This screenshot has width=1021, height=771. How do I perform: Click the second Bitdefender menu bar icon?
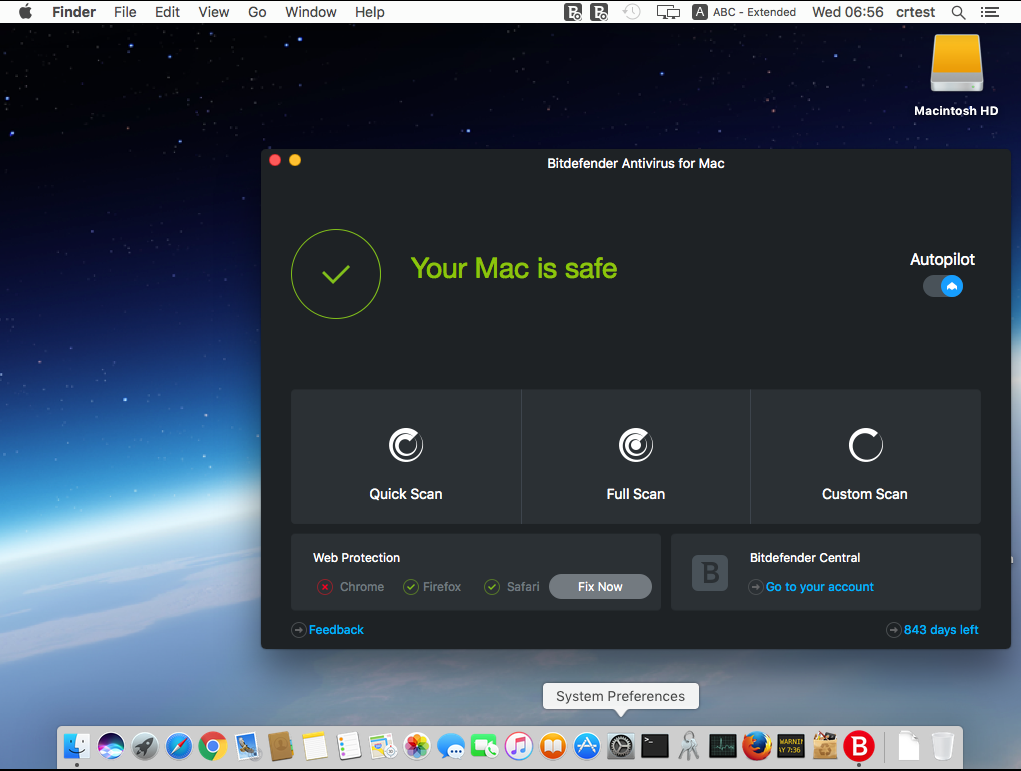point(599,12)
